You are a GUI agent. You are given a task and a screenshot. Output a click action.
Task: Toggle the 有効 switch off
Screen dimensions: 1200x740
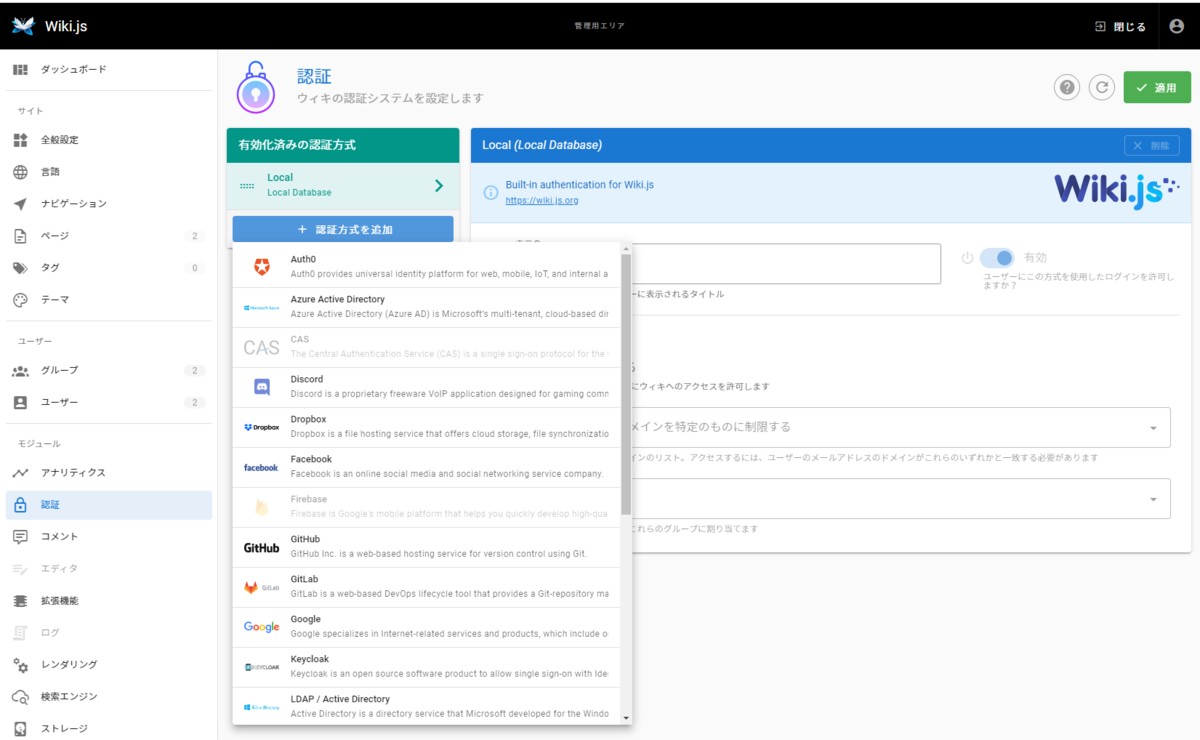click(x=997, y=258)
